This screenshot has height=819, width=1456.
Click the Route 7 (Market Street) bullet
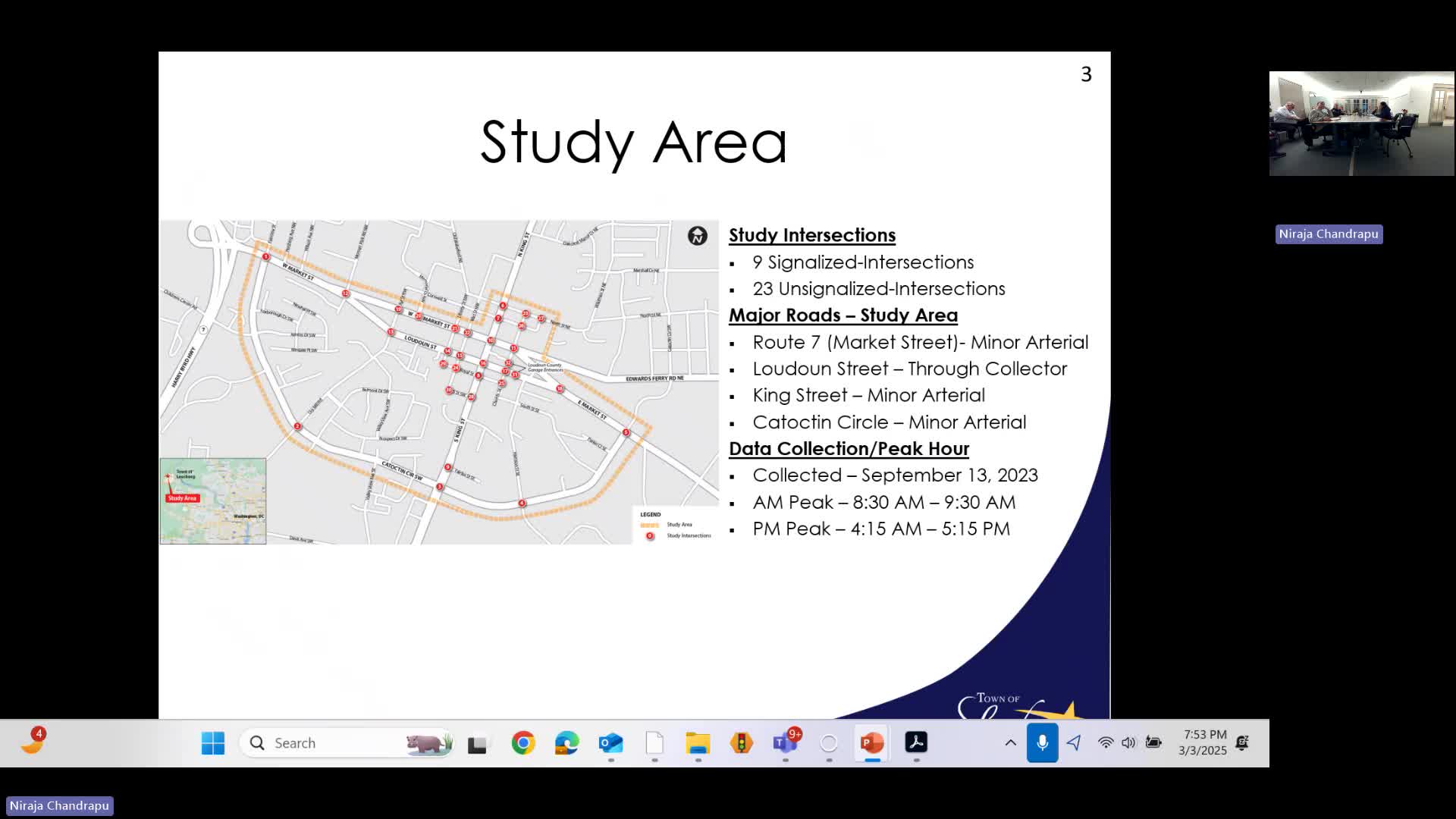coord(921,343)
